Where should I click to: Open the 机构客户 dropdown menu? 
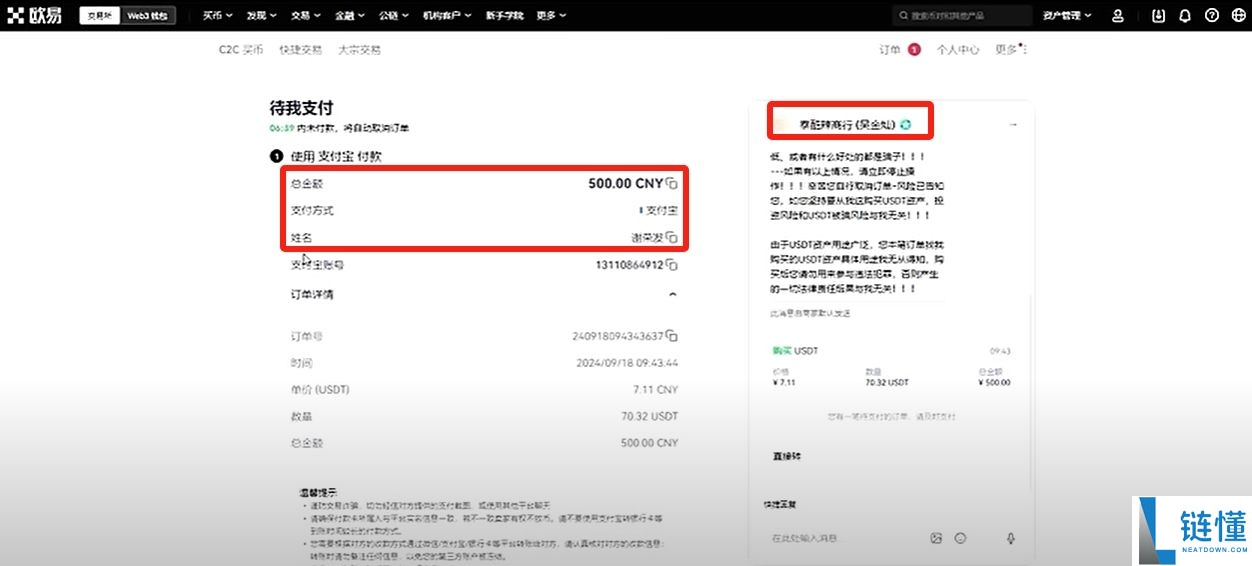pyautogui.click(x=446, y=16)
